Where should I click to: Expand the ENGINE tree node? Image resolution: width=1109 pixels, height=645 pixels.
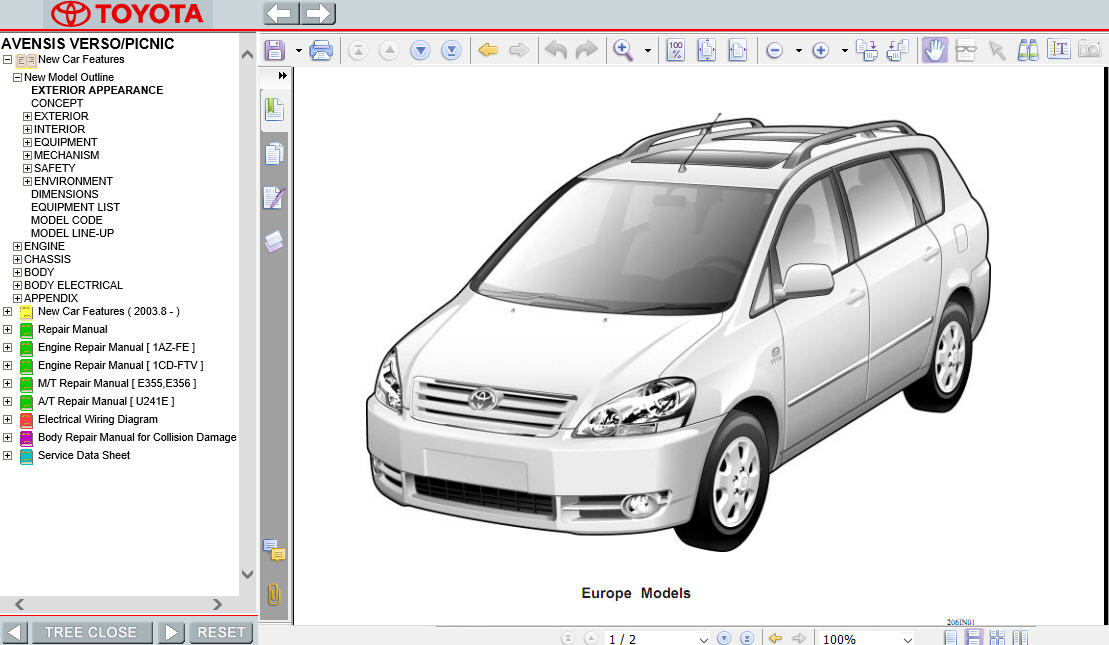pyautogui.click(x=17, y=246)
